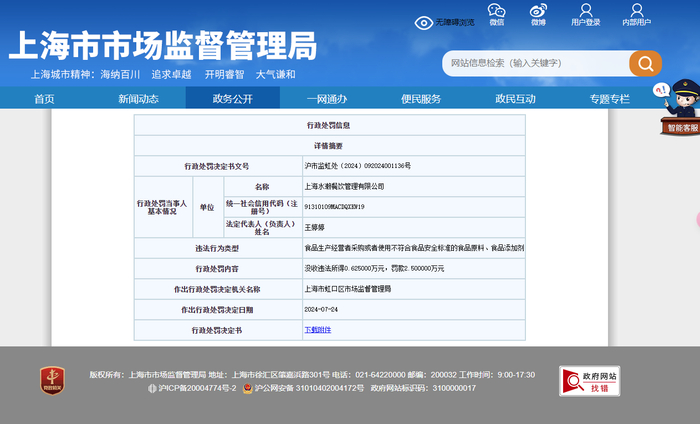Open the 智能客服 police mascot assistant

tap(678, 108)
